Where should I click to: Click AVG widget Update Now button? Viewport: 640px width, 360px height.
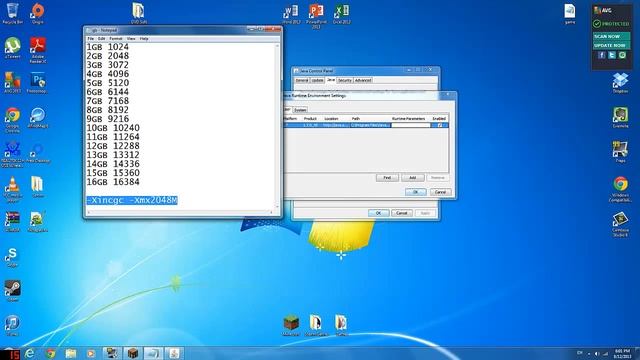611,45
